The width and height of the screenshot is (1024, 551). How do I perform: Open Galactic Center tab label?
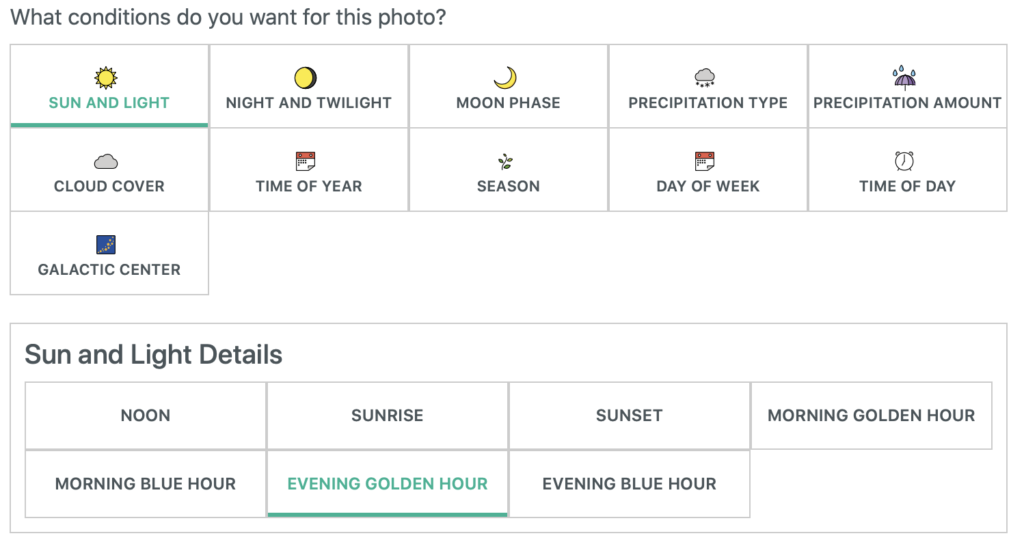click(x=109, y=270)
